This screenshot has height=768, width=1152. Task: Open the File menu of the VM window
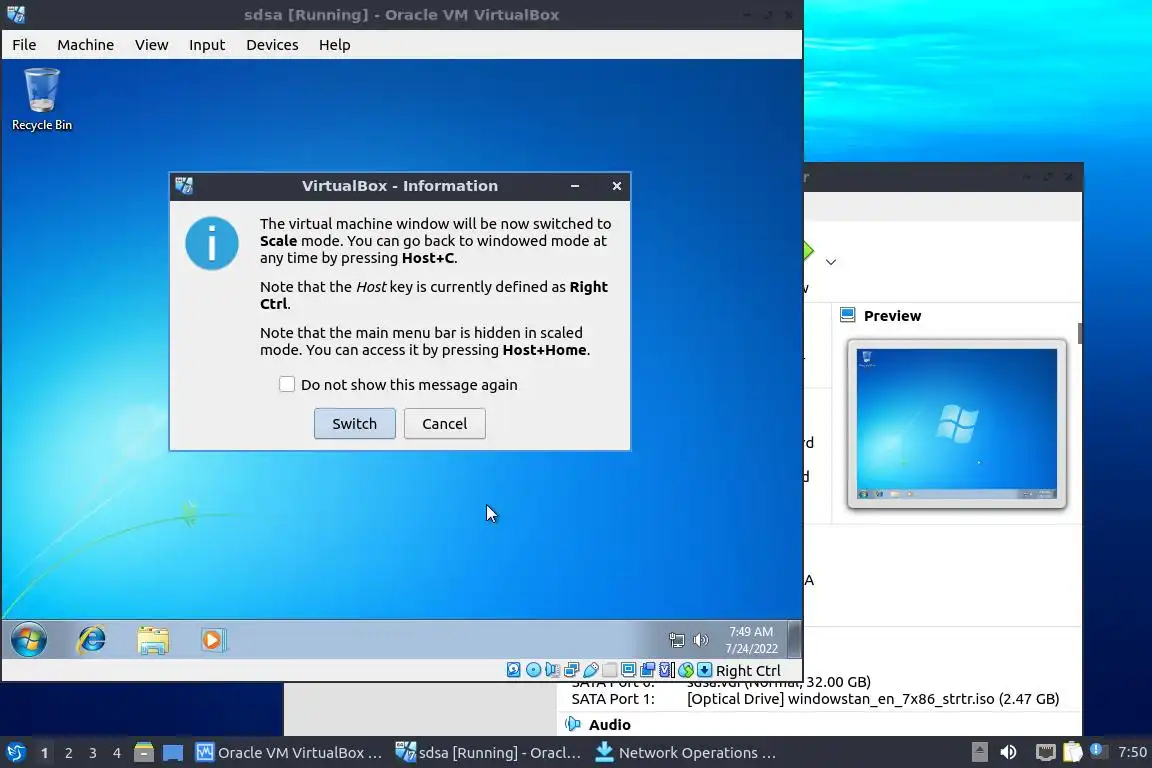(x=24, y=45)
